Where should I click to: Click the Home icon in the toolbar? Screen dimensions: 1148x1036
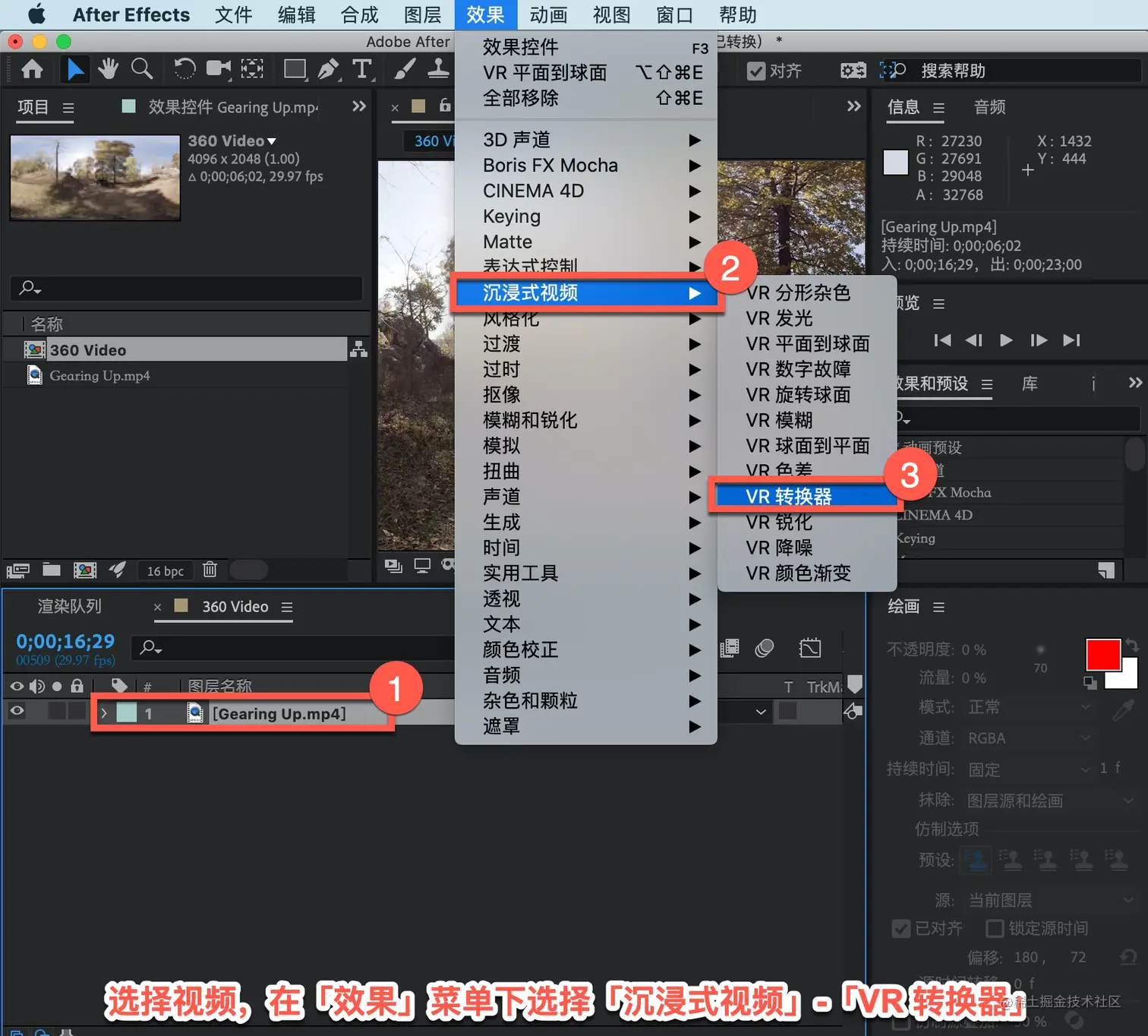32,70
